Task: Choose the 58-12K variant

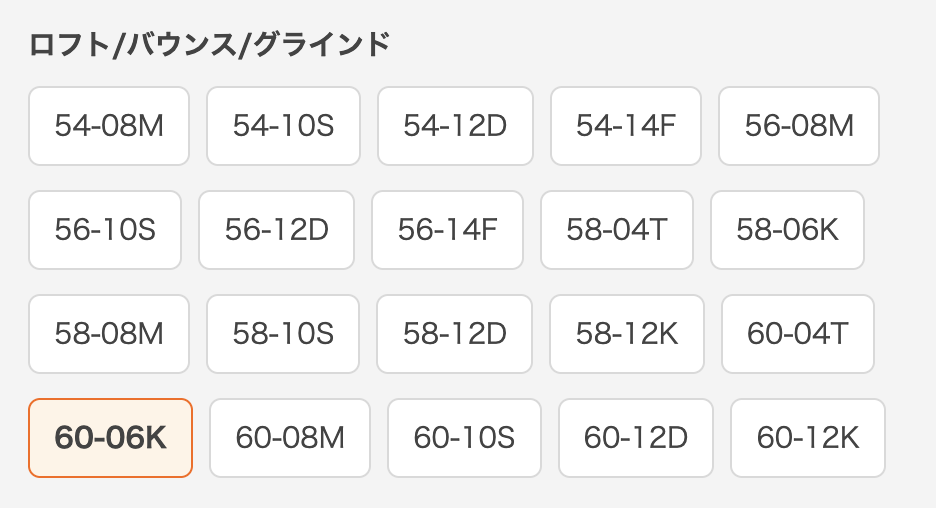Action: coord(627,334)
